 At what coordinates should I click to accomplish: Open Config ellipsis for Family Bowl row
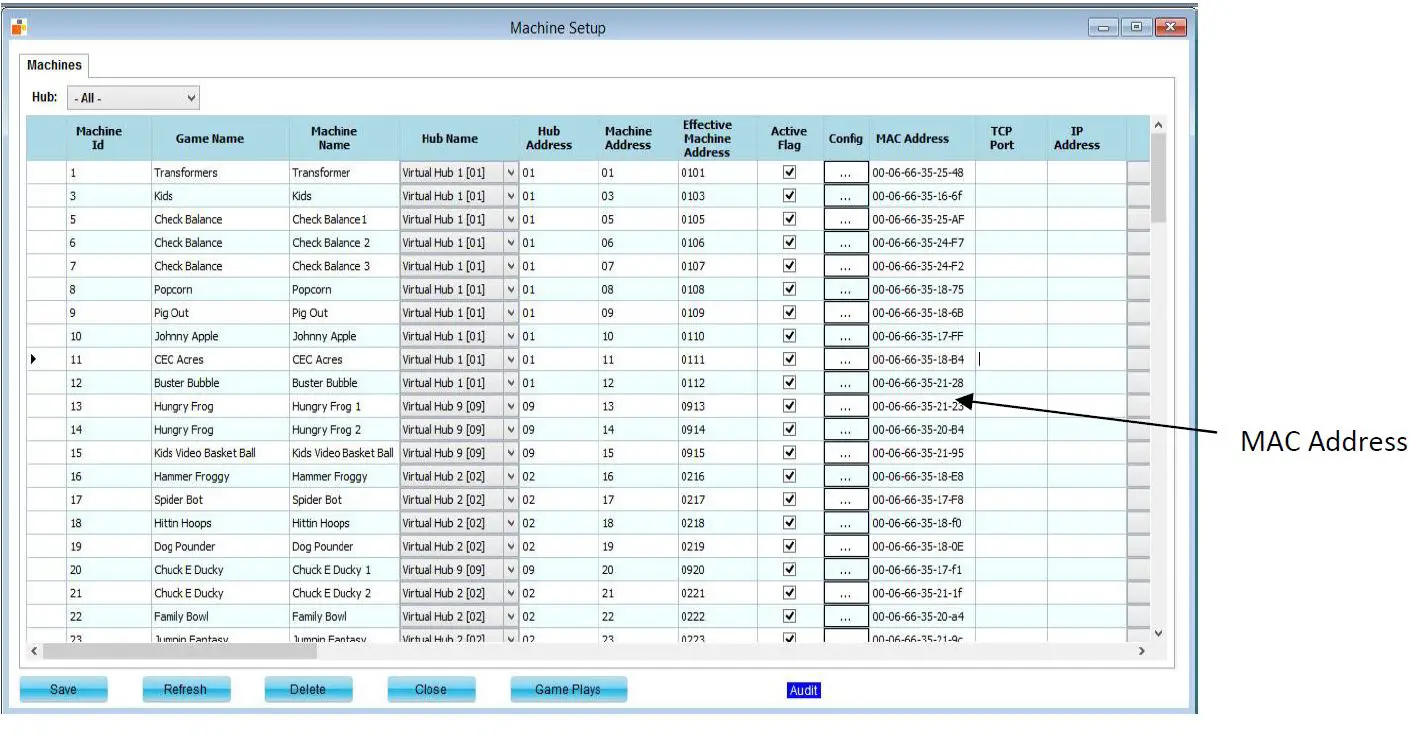click(846, 617)
